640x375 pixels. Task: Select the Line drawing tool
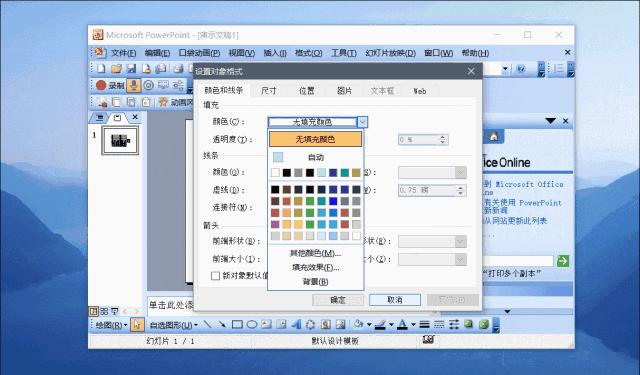tap(207, 325)
